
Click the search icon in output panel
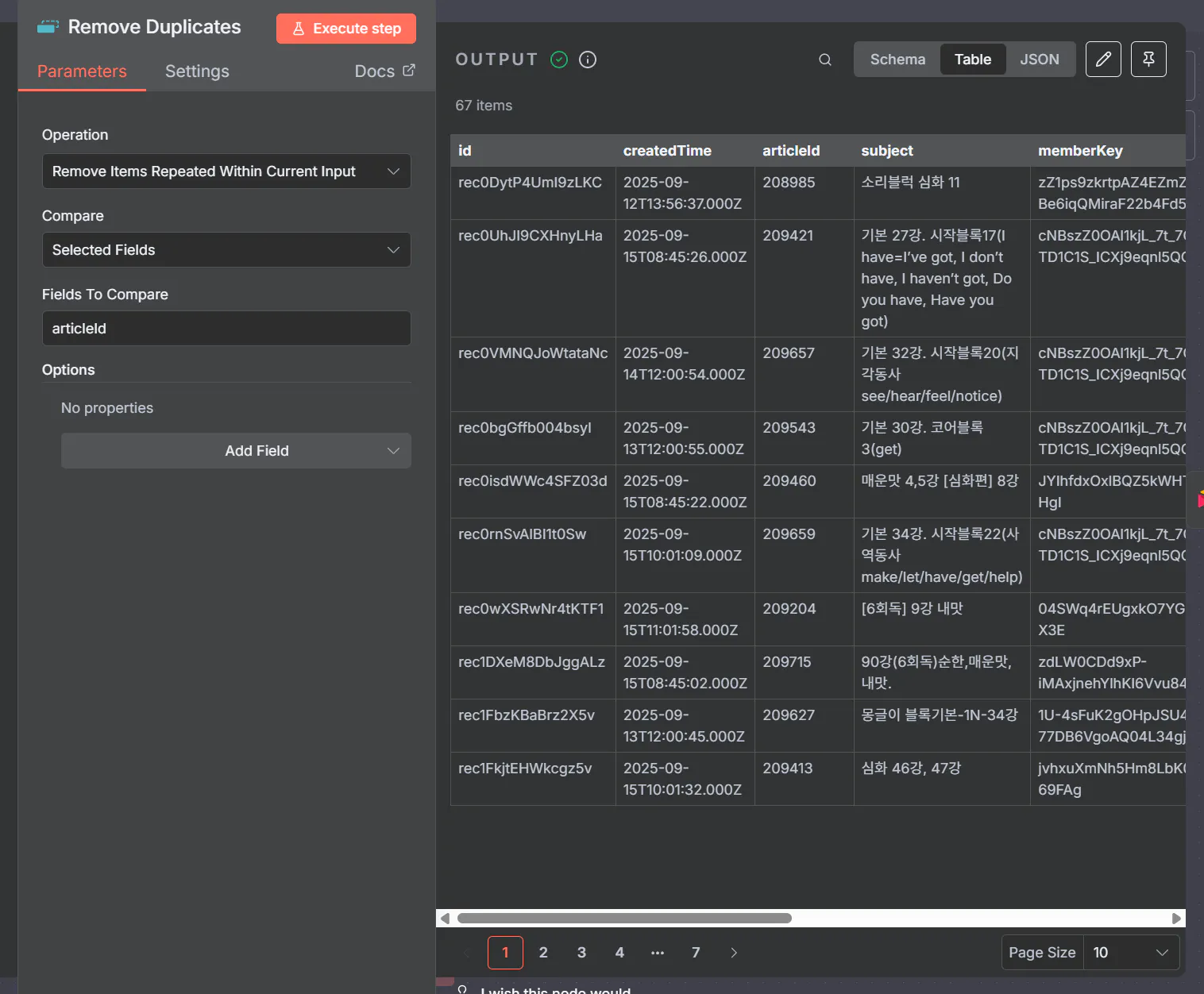coord(825,60)
